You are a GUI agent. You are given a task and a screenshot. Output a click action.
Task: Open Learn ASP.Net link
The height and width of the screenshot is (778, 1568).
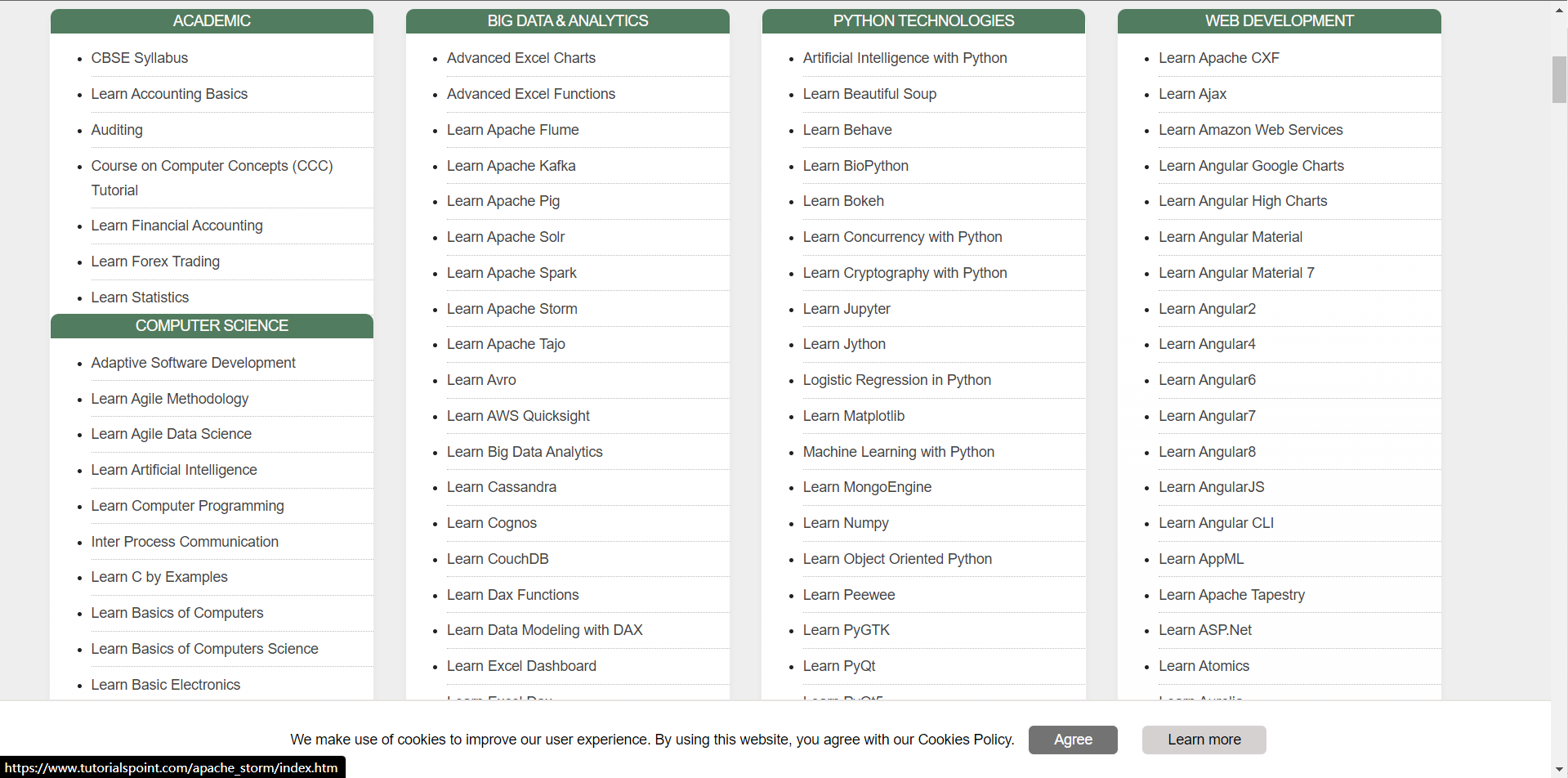[x=1205, y=630]
